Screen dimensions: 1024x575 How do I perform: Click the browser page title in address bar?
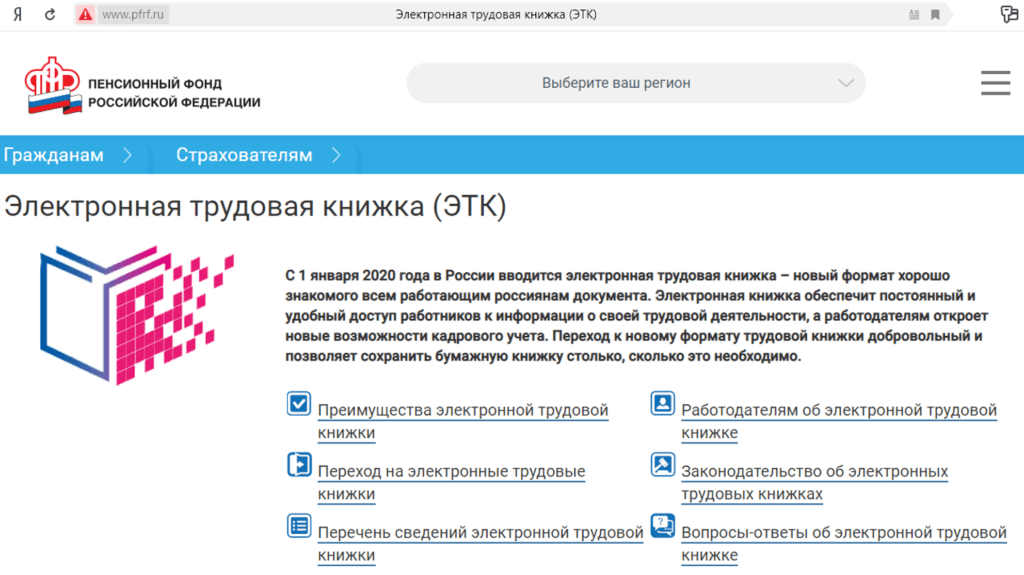[496, 14]
